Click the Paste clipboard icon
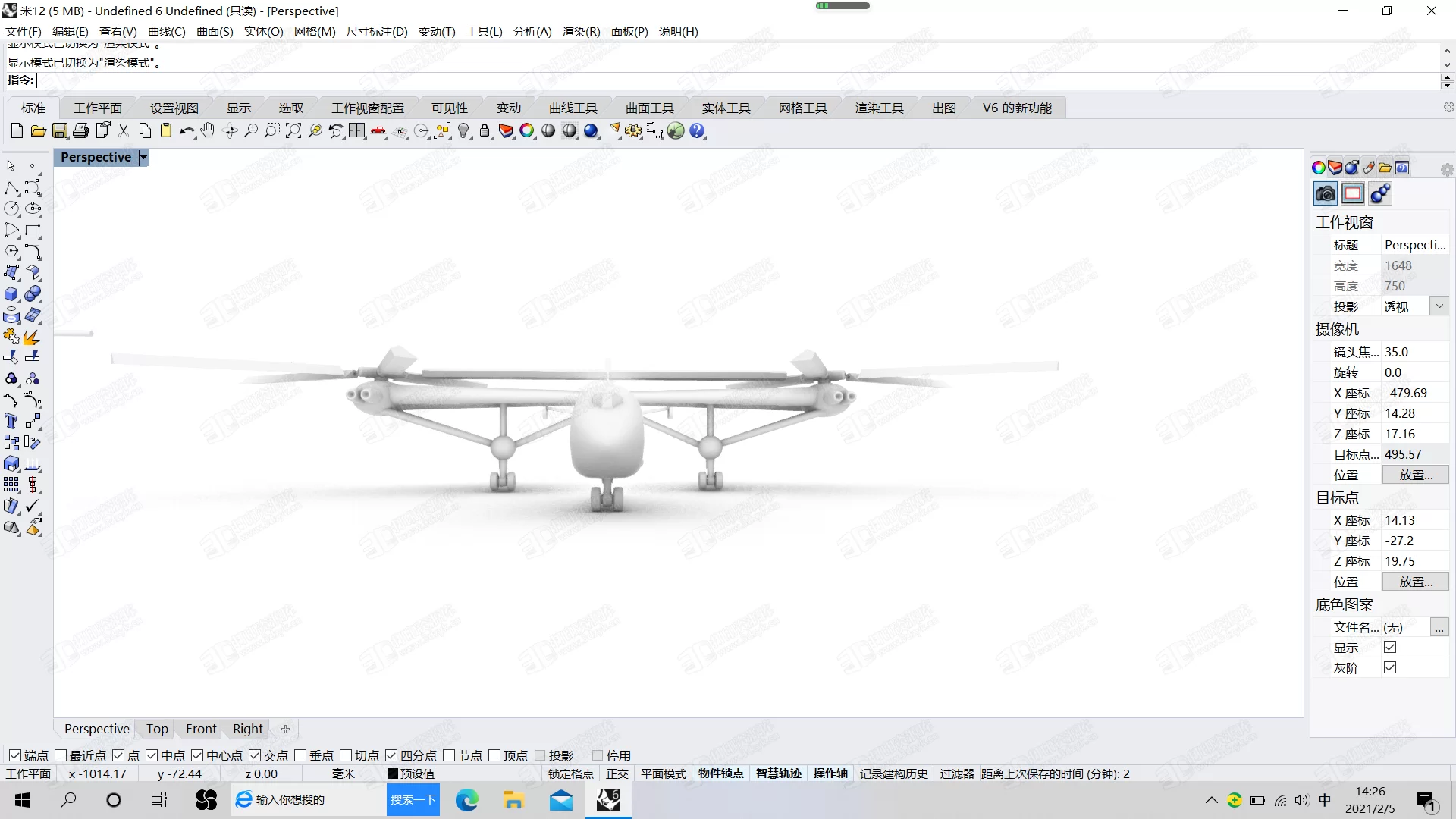 click(x=166, y=131)
